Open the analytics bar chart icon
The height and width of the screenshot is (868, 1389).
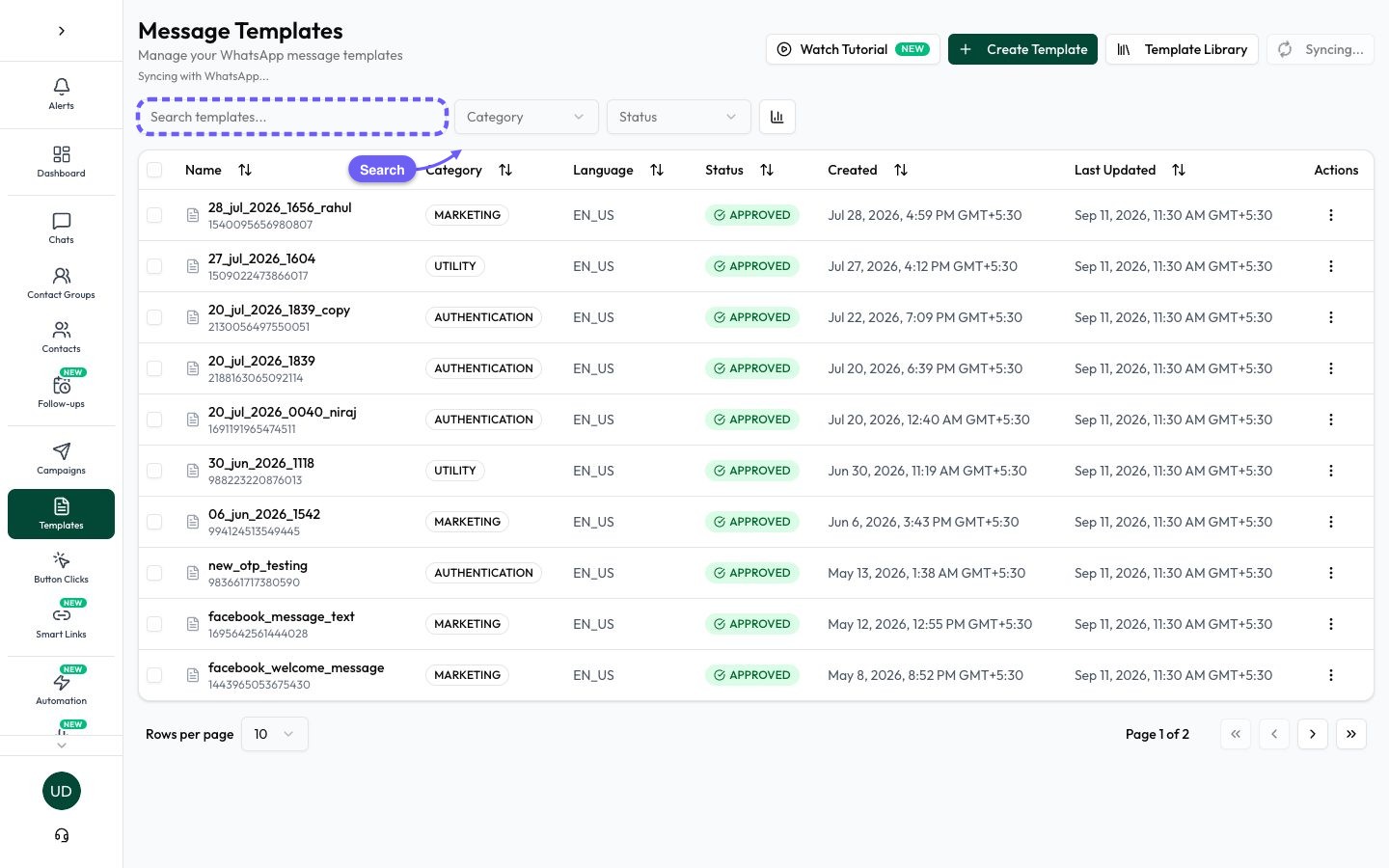click(x=777, y=117)
